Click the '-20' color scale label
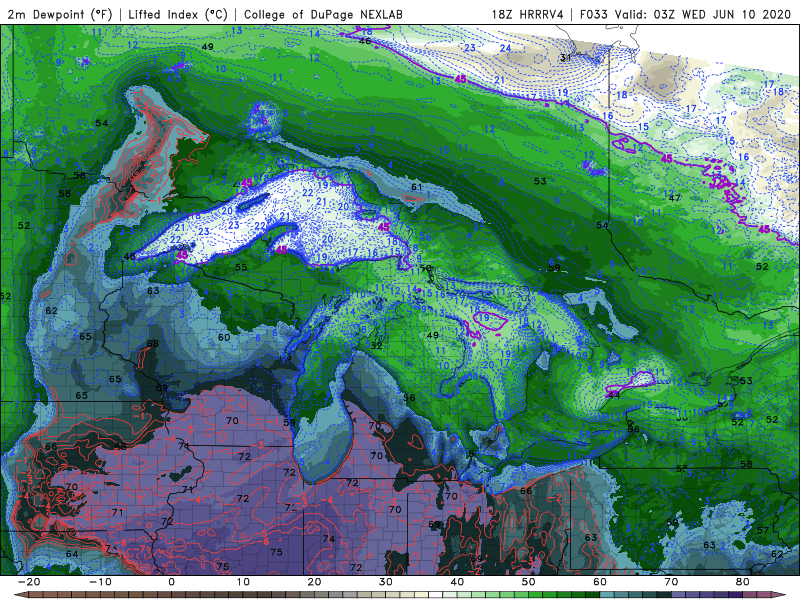The width and height of the screenshot is (800, 600). coord(29,582)
